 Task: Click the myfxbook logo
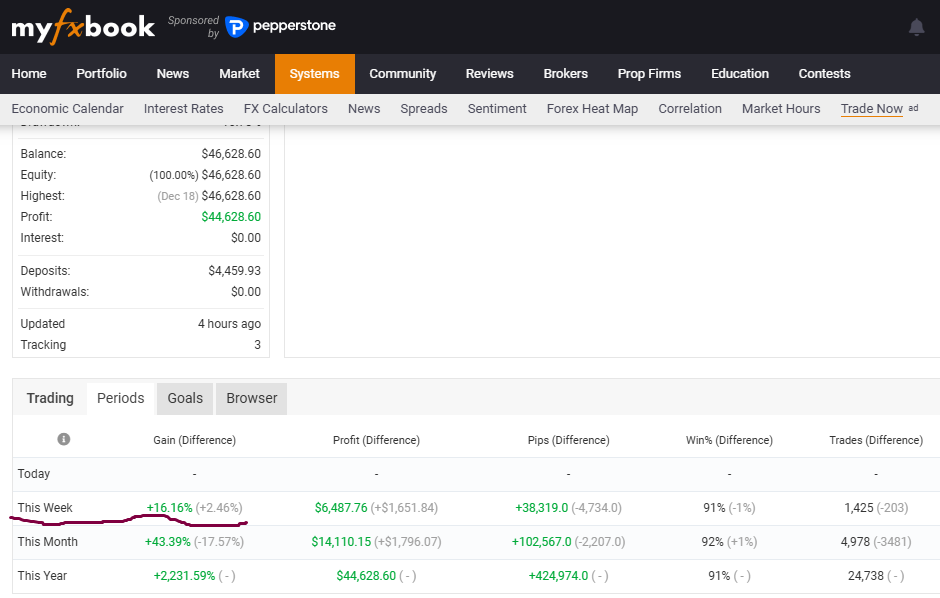point(83,27)
